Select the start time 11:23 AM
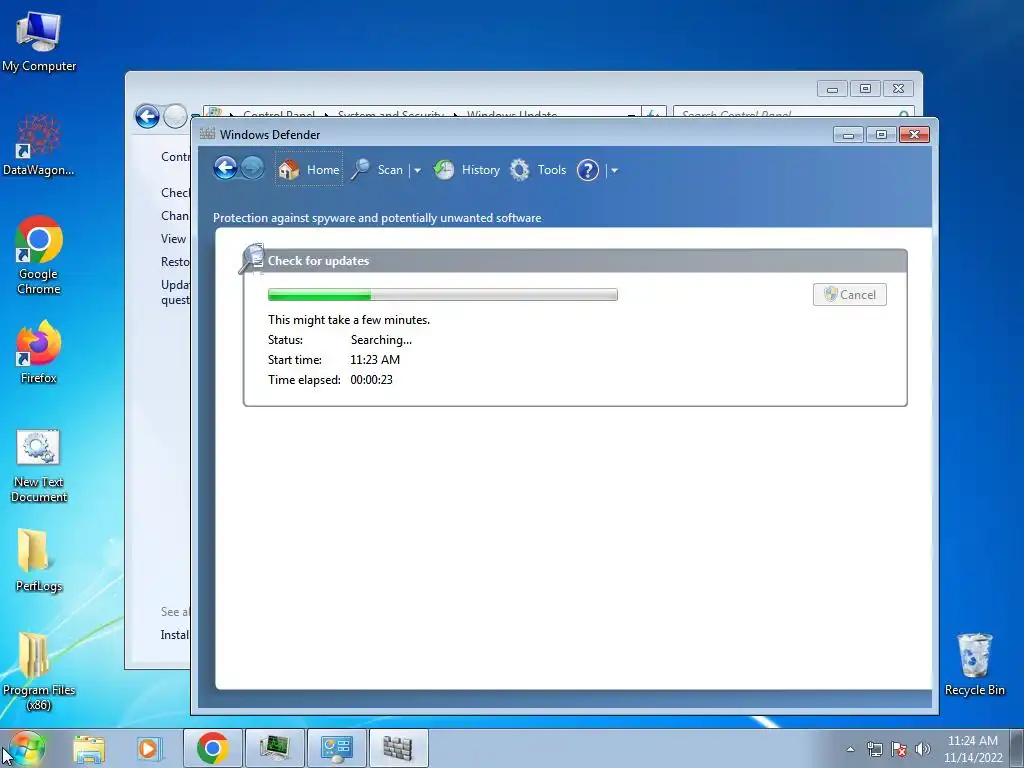 (375, 360)
